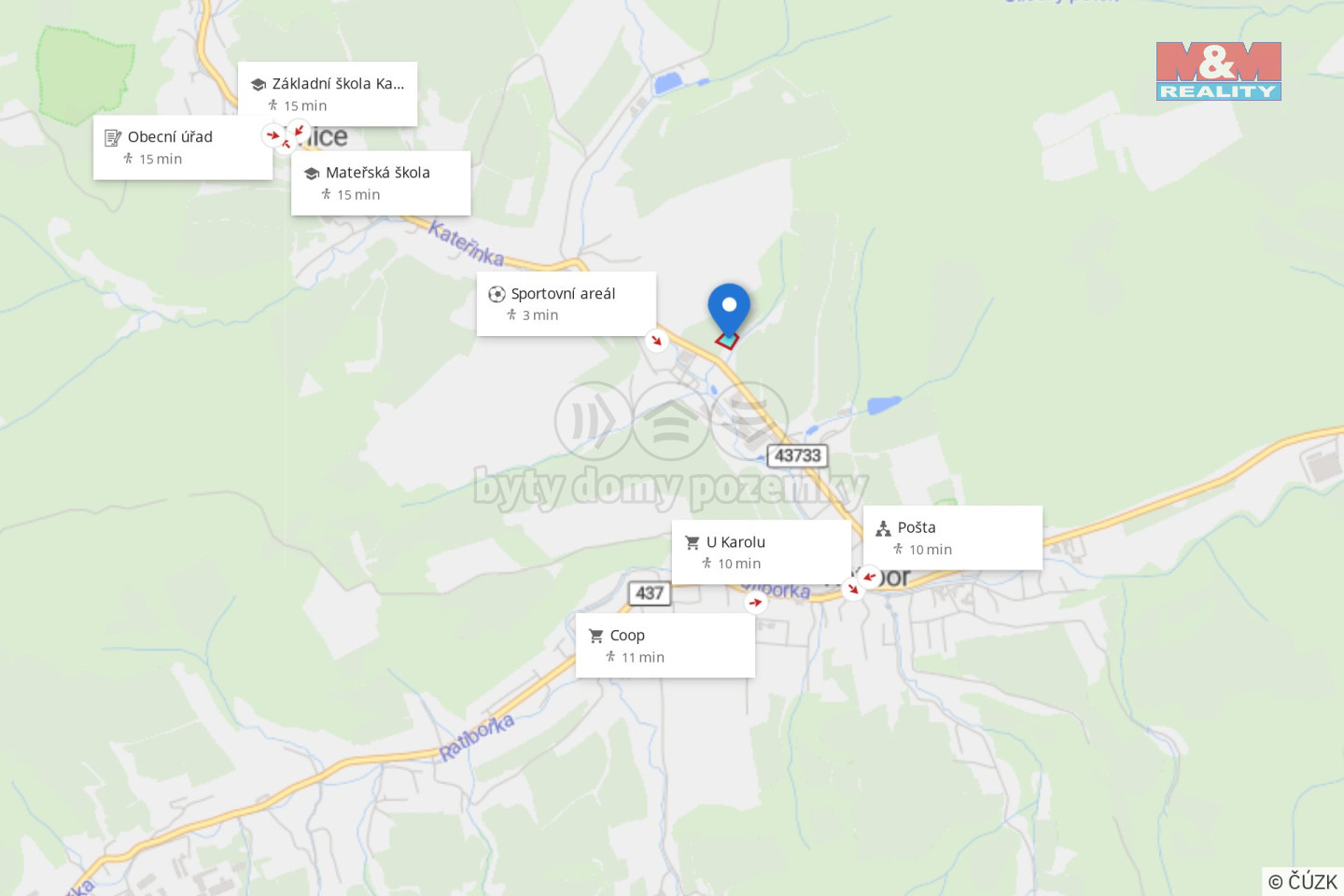Open the Obecní úřad label card

click(183, 147)
